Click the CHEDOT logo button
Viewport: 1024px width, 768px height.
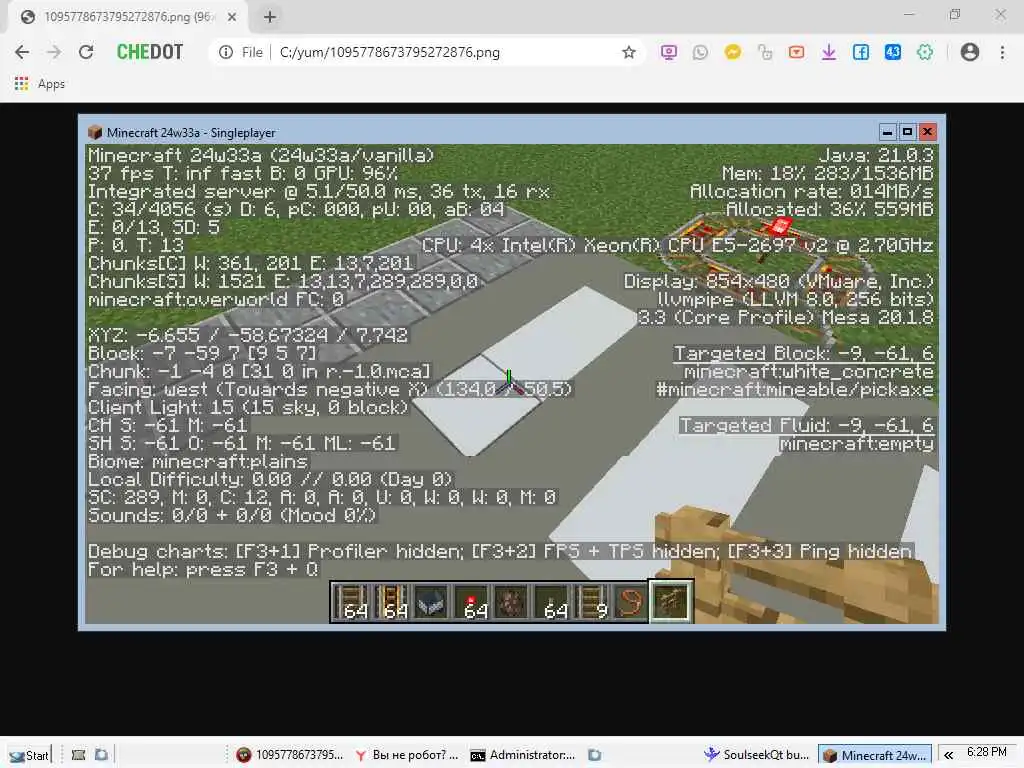pos(150,52)
